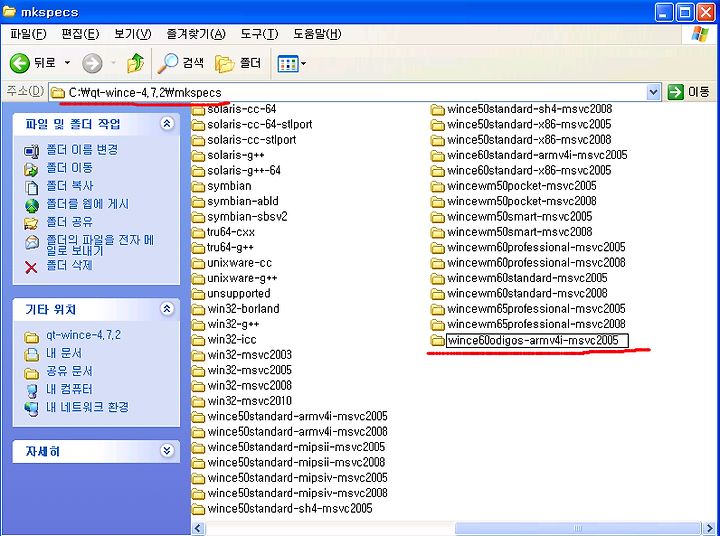Screen dimensions: 720x536
Task: Select the wince50standard-sh4-msvc2005 folder icon
Action: point(198,509)
